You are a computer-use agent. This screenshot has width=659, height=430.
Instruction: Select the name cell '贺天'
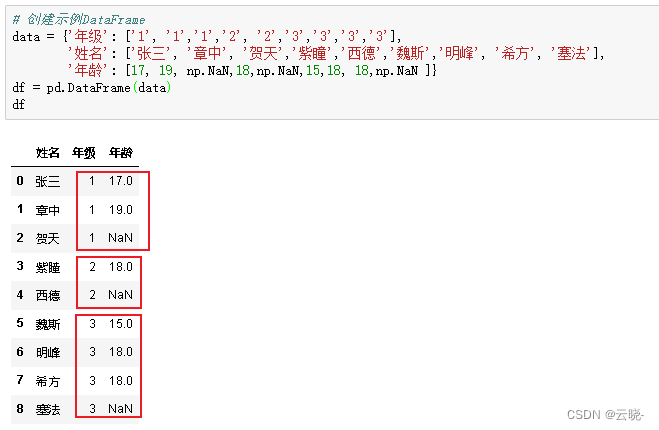47,238
